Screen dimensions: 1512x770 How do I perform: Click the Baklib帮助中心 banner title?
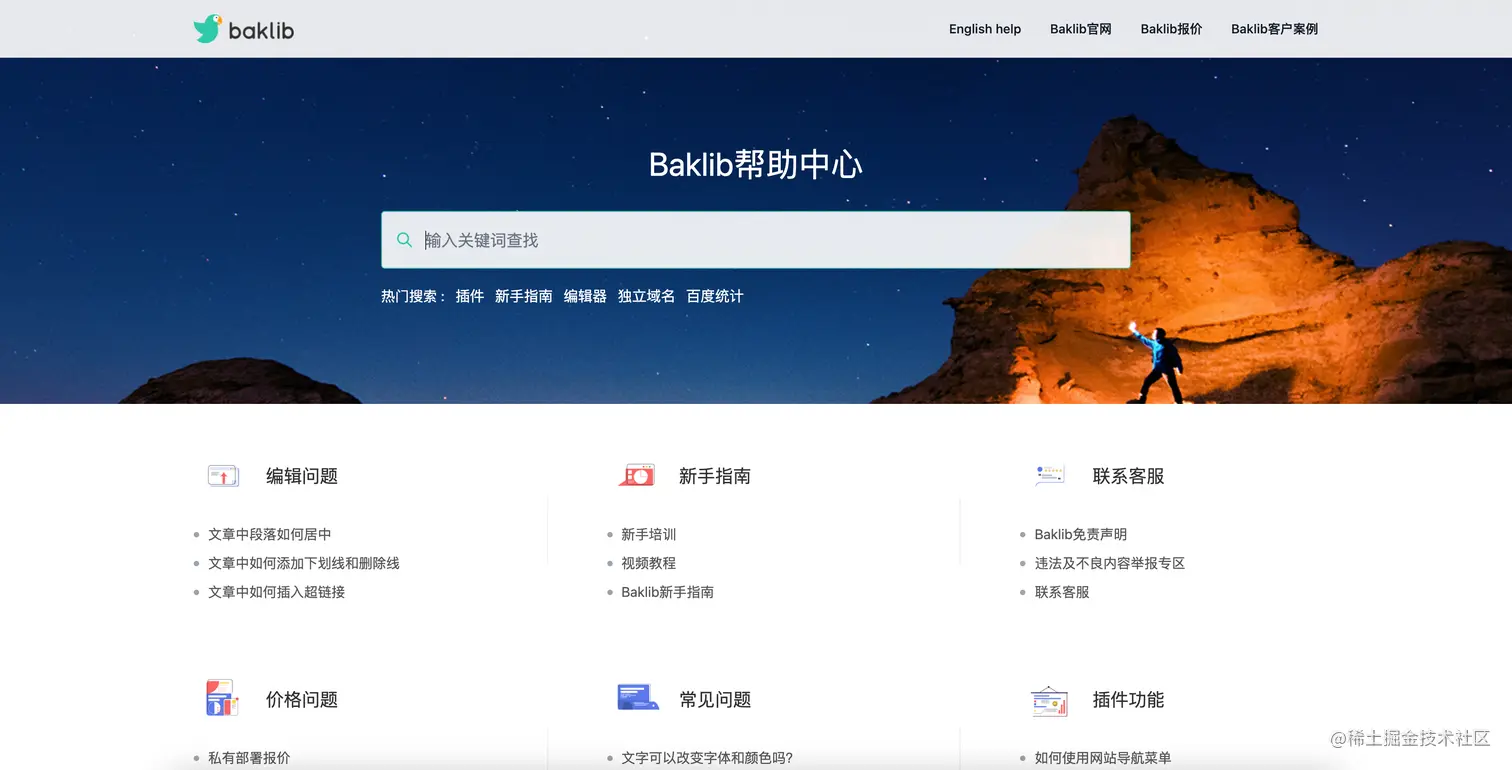pyautogui.click(x=756, y=164)
